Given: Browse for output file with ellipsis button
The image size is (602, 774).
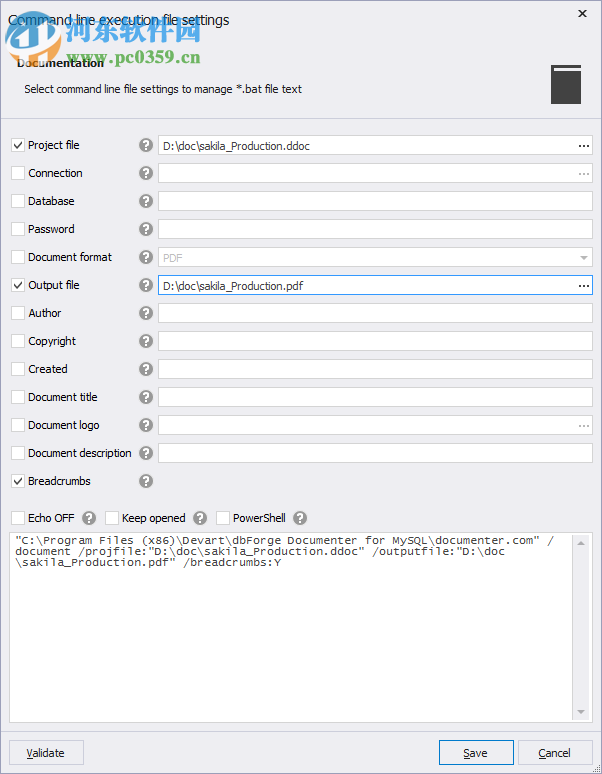Looking at the screenshot, I should (584, 286).
